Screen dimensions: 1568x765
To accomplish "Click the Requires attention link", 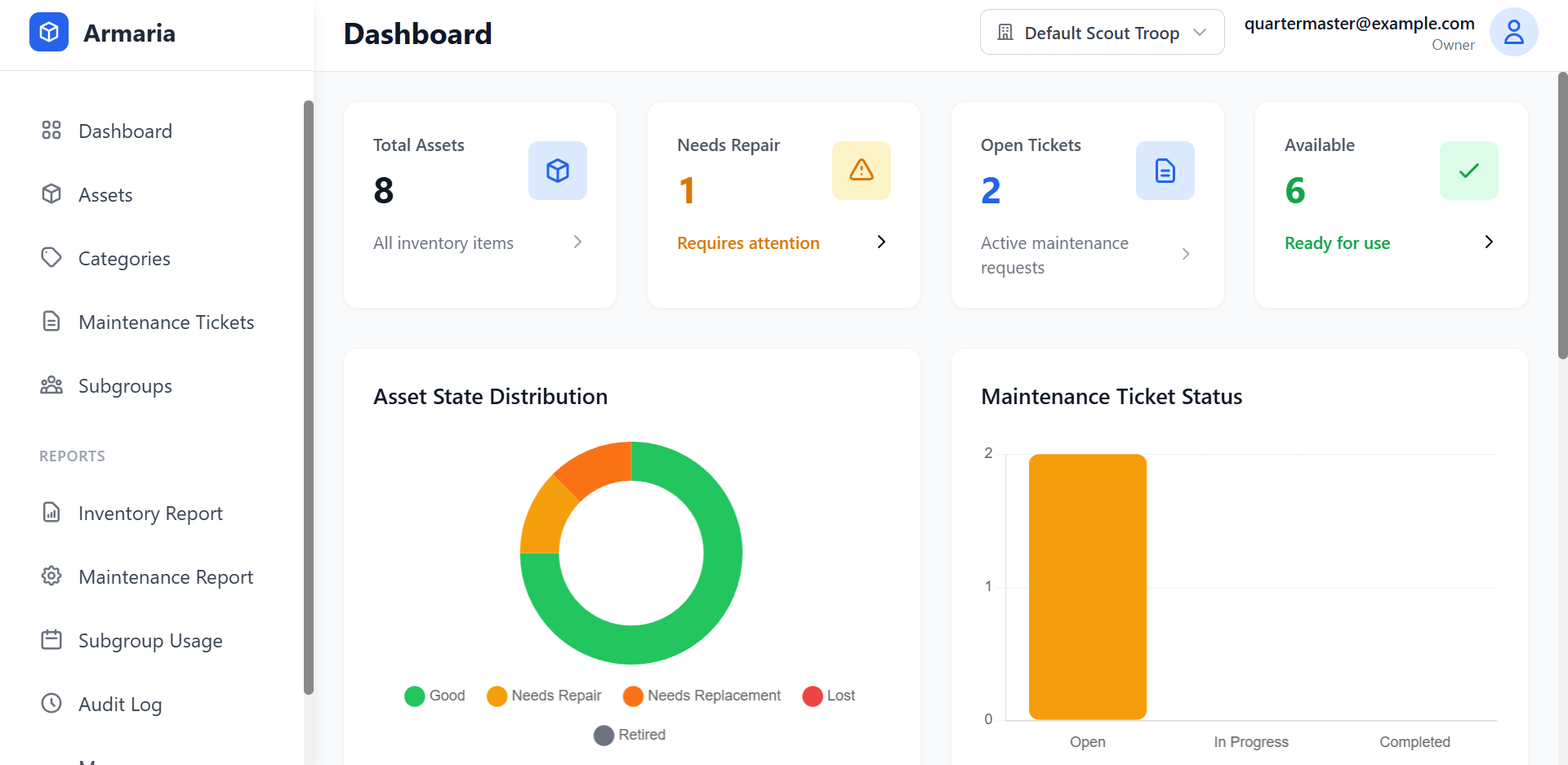I will pyautogui.click(x=747, y=242).
